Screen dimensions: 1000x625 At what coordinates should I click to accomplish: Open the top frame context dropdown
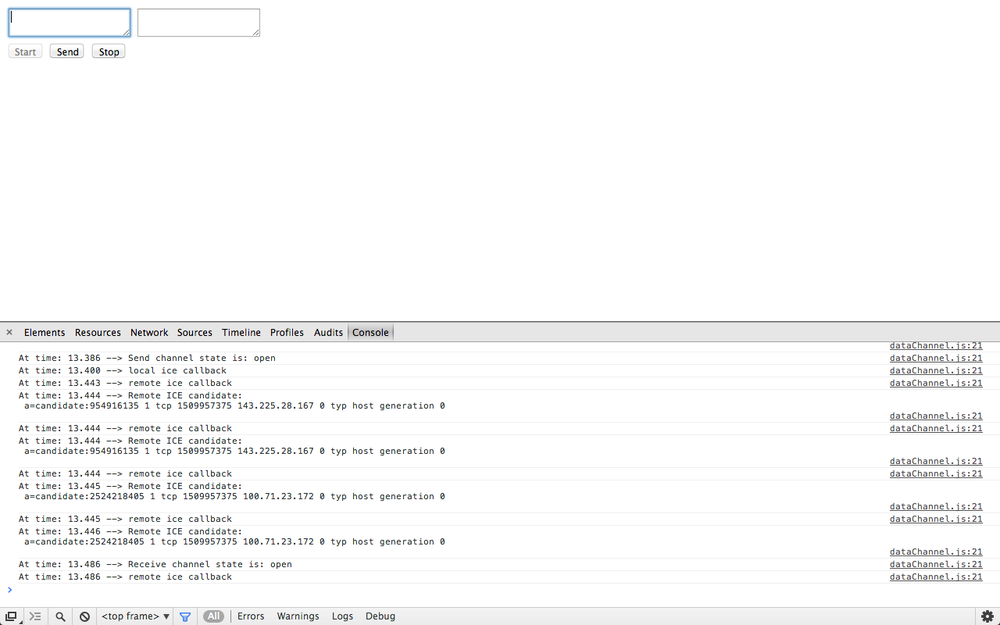[x=134, y=616]
